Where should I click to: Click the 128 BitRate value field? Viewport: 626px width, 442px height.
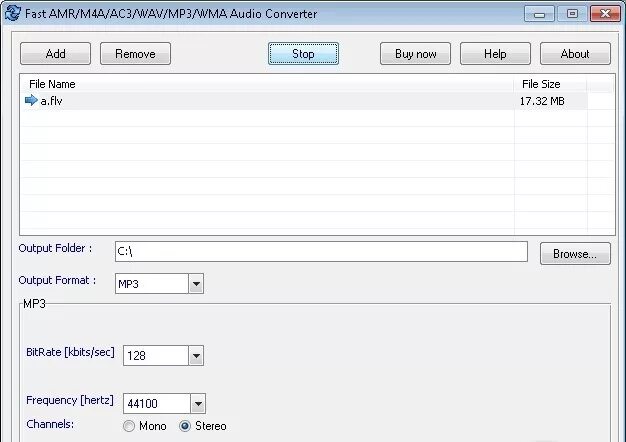pos(156,356)
